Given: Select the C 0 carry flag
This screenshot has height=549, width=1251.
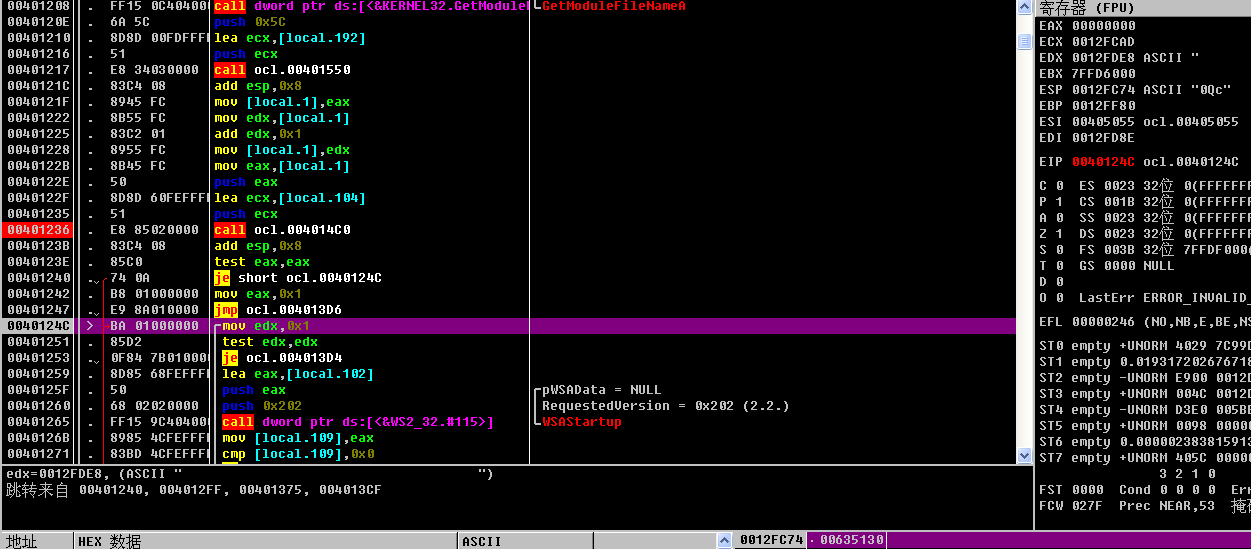Looking at the screenshot, I should click(1051, 186).
